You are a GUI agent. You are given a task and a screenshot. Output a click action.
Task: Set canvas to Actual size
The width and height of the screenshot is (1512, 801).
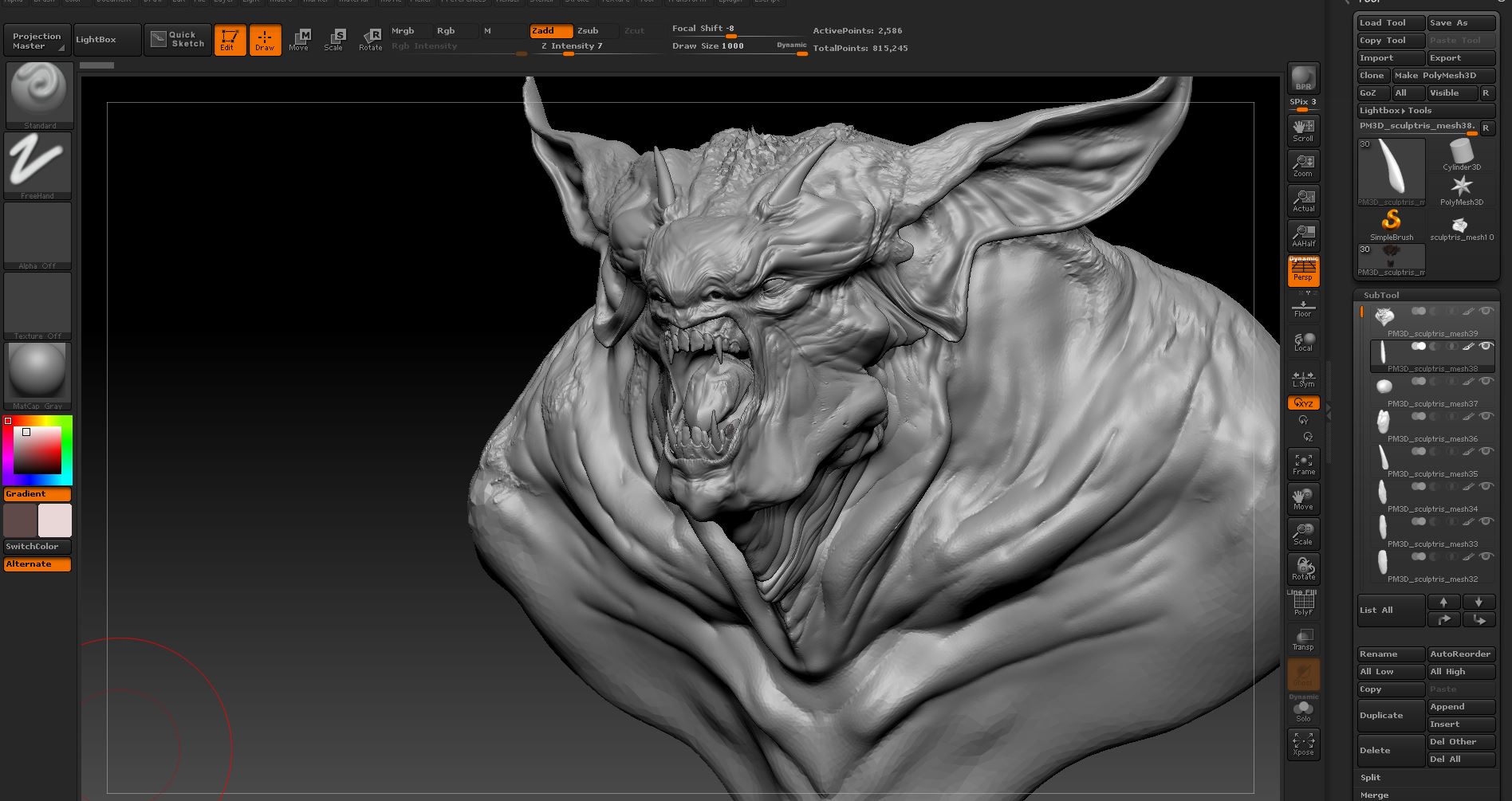point(1303,201)
